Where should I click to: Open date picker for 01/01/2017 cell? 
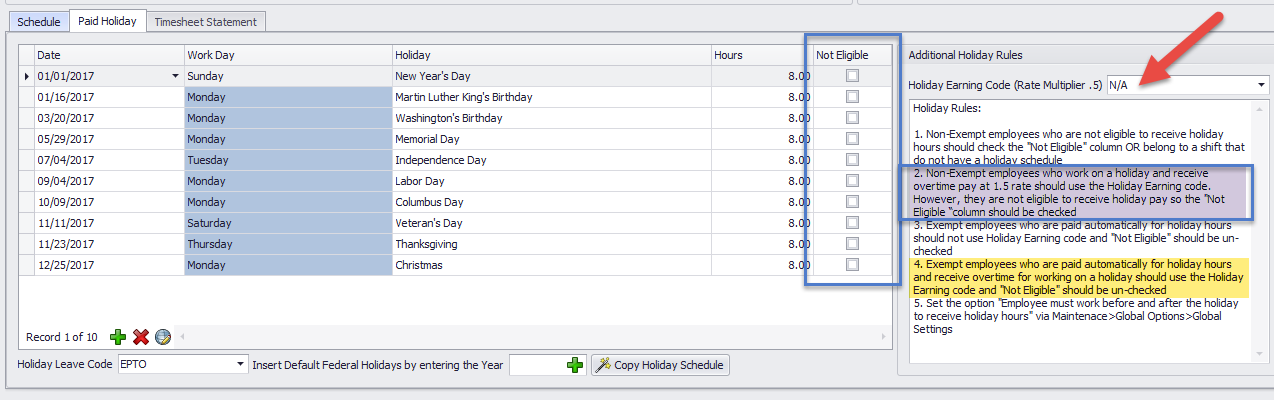click(176, 76)
